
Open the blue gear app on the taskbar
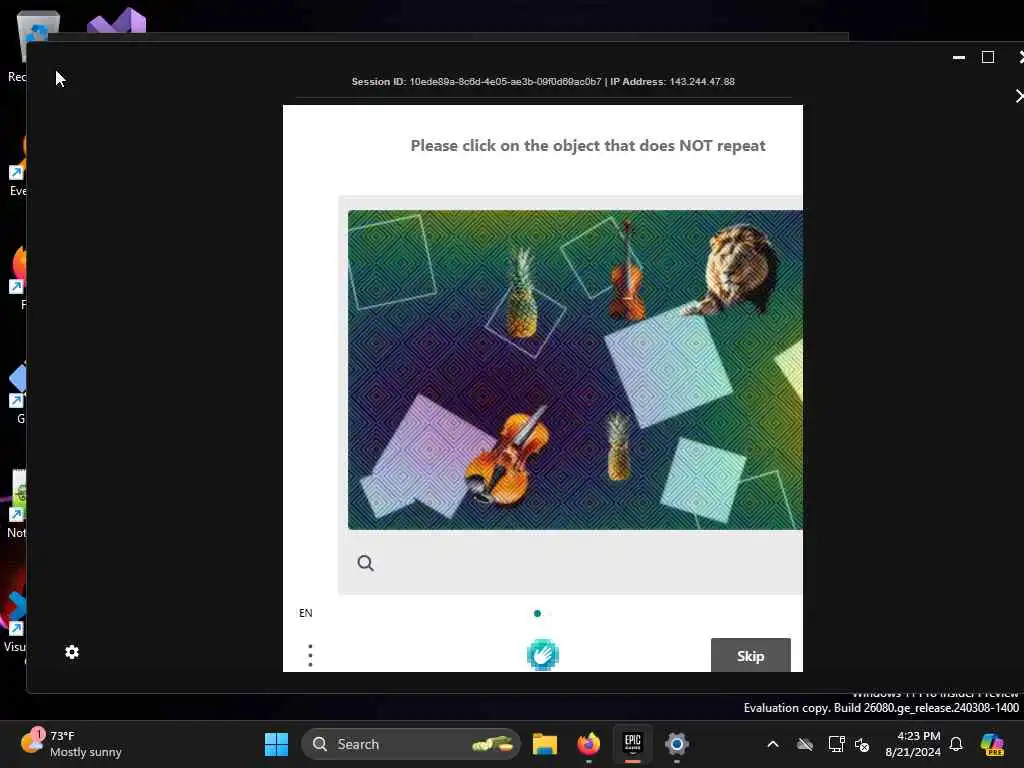tap(677, 744)
